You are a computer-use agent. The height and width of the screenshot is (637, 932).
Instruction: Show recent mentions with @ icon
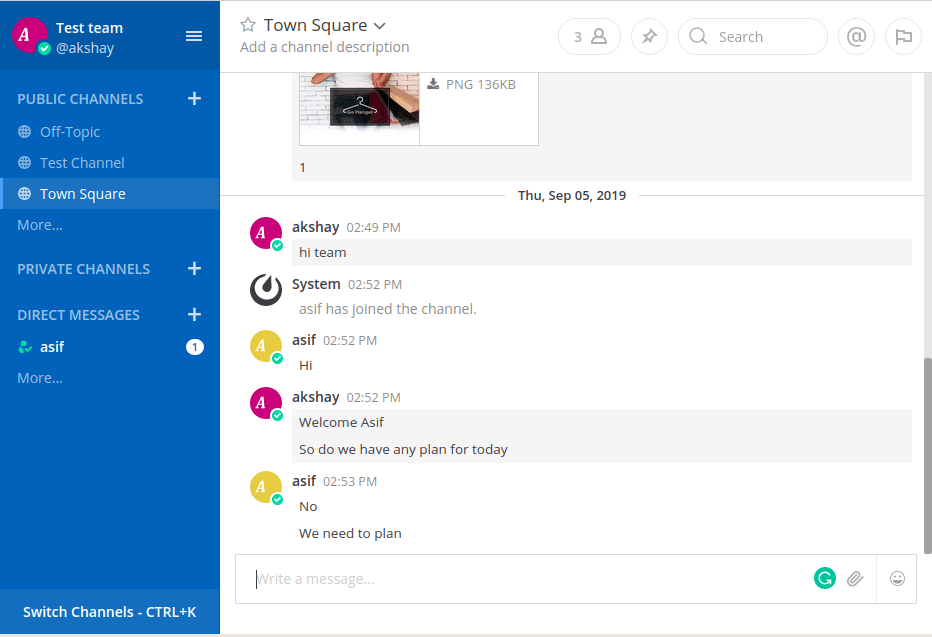(x=856, y=37)
